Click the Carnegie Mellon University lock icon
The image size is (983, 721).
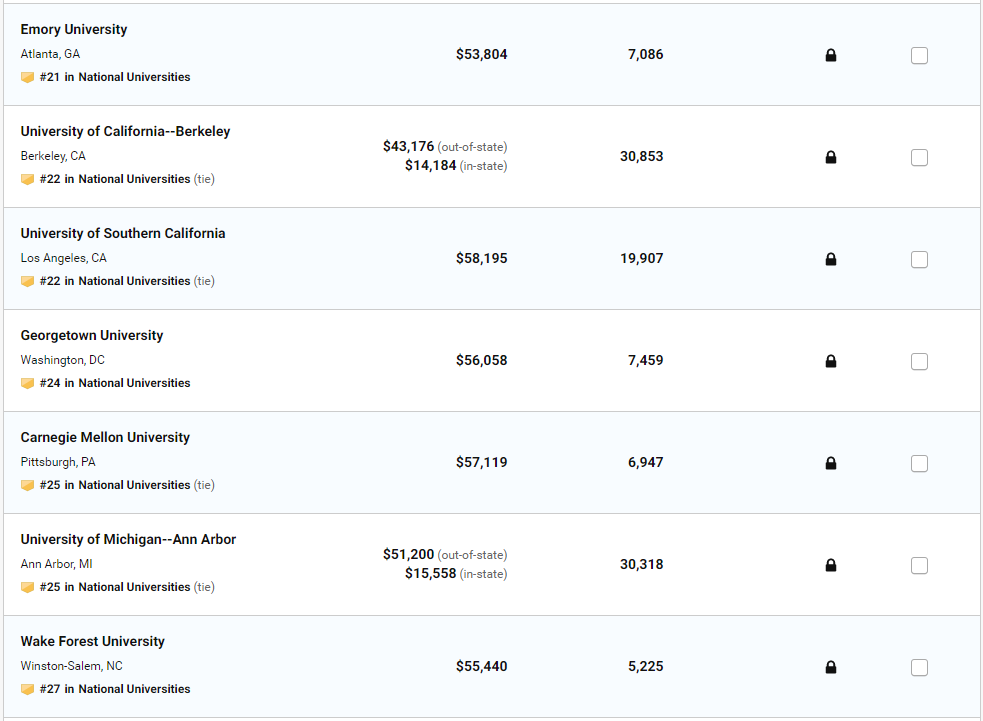click(830, 464)
